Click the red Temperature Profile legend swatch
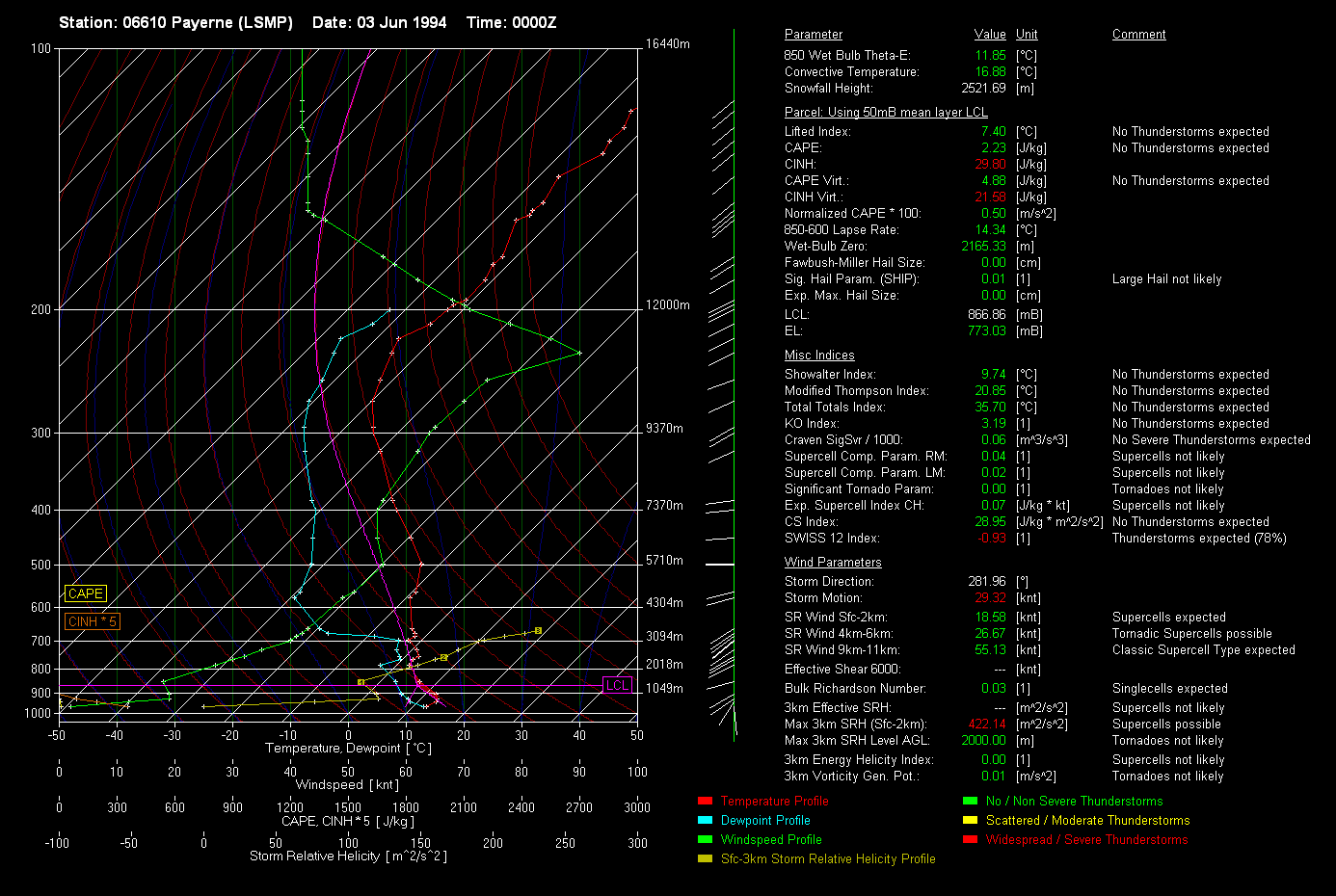1336x896 pixels. pyautogui.click(x=705, y=801)
